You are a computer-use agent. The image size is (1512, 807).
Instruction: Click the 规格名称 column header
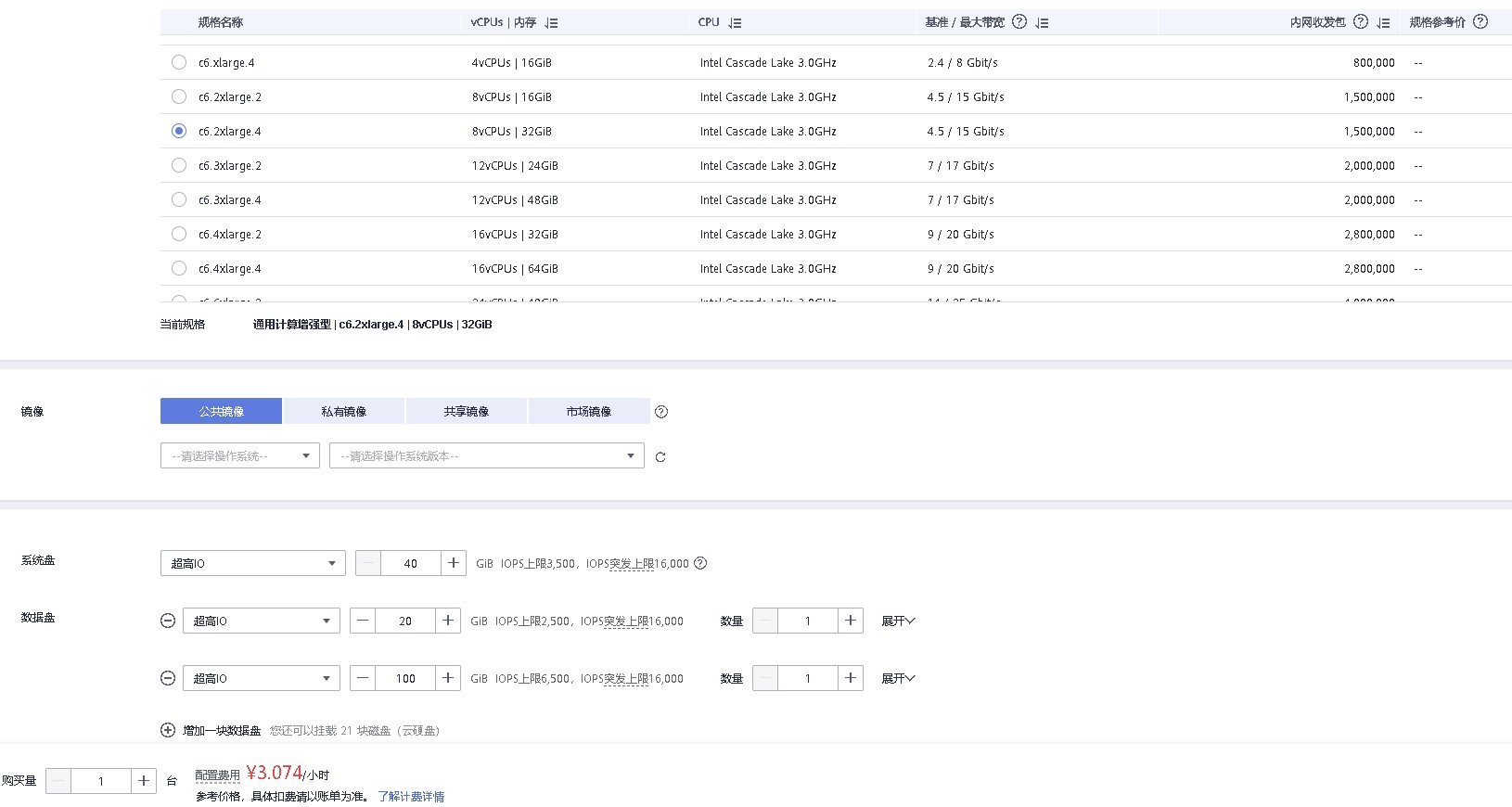click(221, 22)
